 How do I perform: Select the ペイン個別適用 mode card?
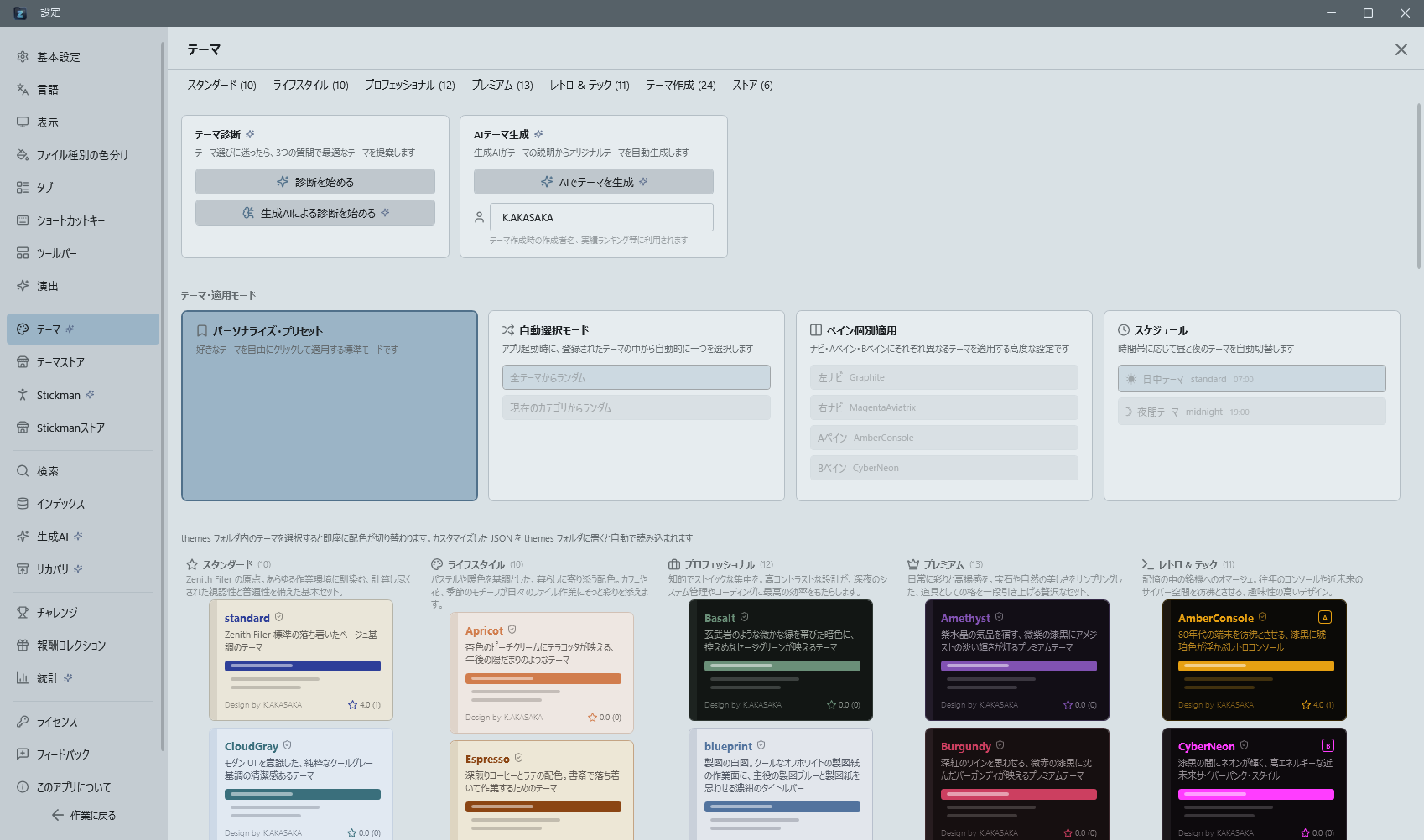944,406
